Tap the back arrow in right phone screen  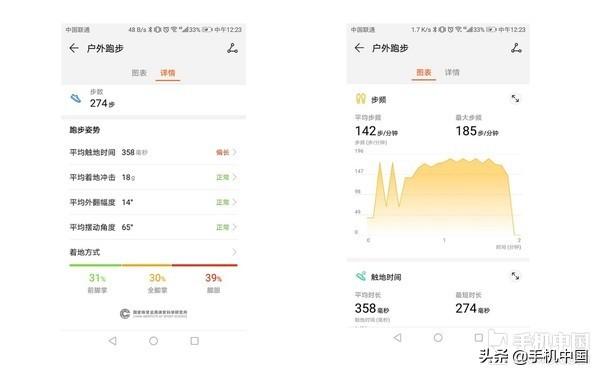coord(359,48)
